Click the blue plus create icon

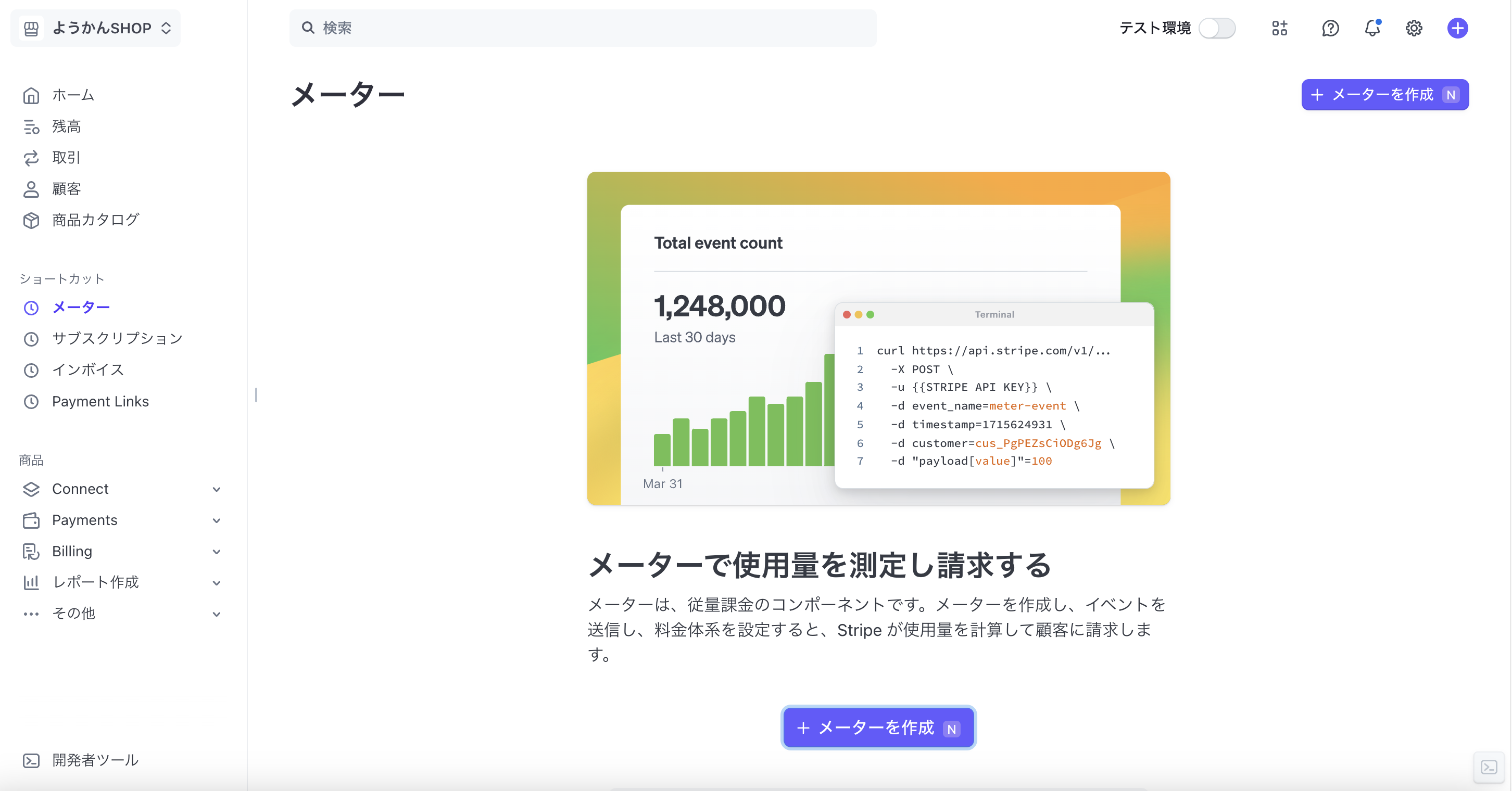point(1457,28)
